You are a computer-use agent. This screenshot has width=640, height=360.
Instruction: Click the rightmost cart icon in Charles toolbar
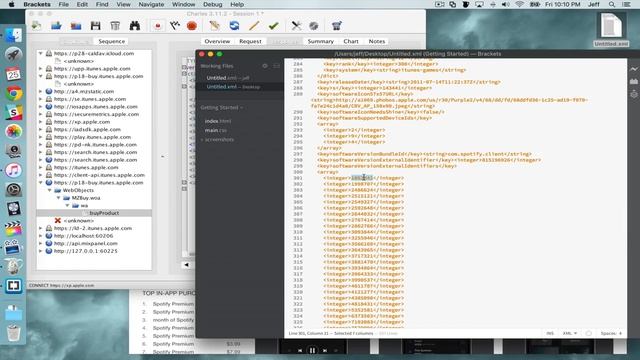336,26
